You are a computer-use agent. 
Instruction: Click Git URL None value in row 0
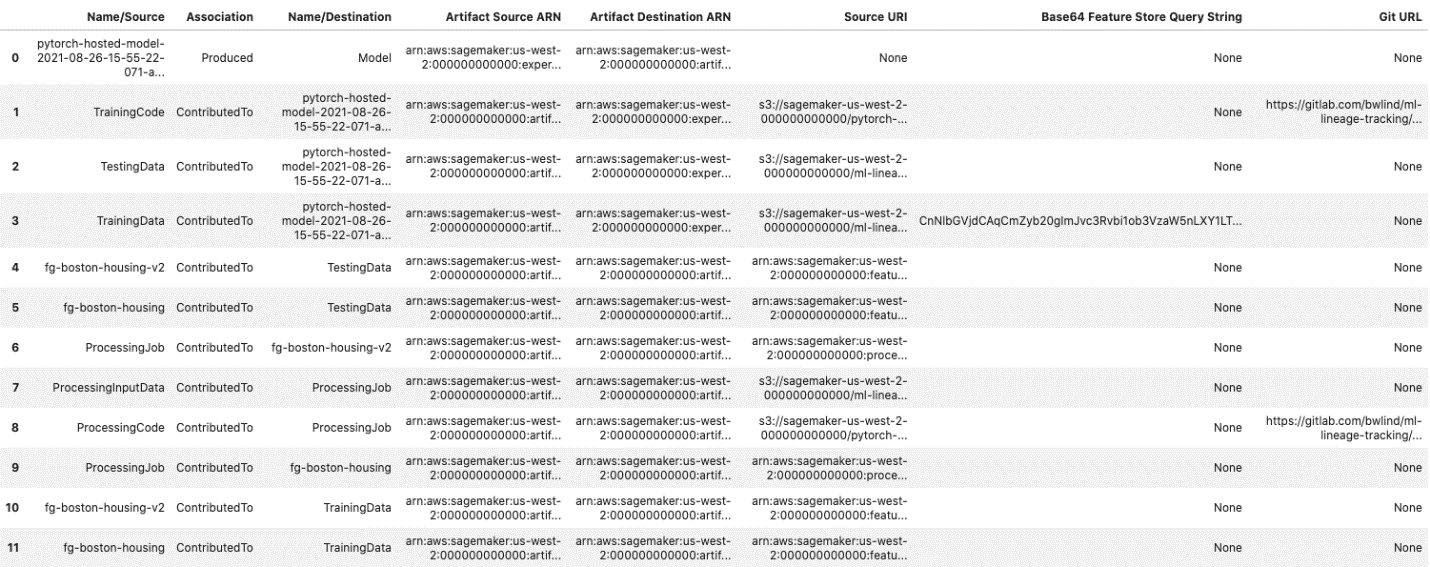(x=1407, y=58)
